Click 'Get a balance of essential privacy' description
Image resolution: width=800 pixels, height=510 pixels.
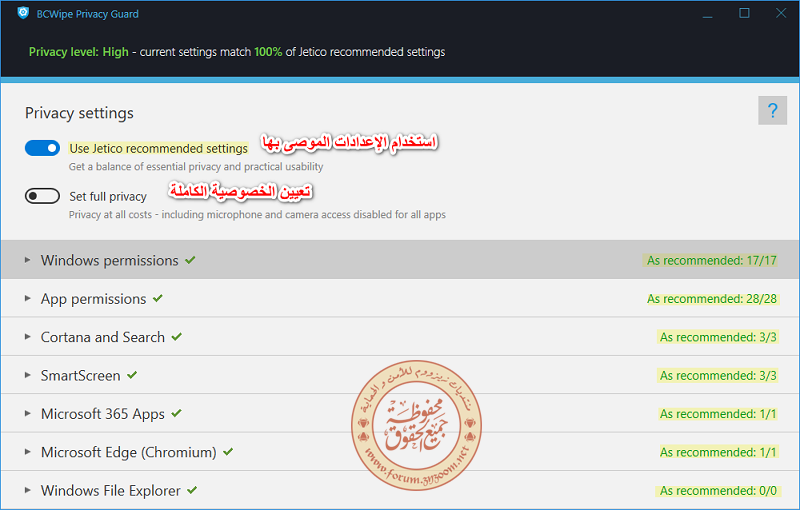196,167
